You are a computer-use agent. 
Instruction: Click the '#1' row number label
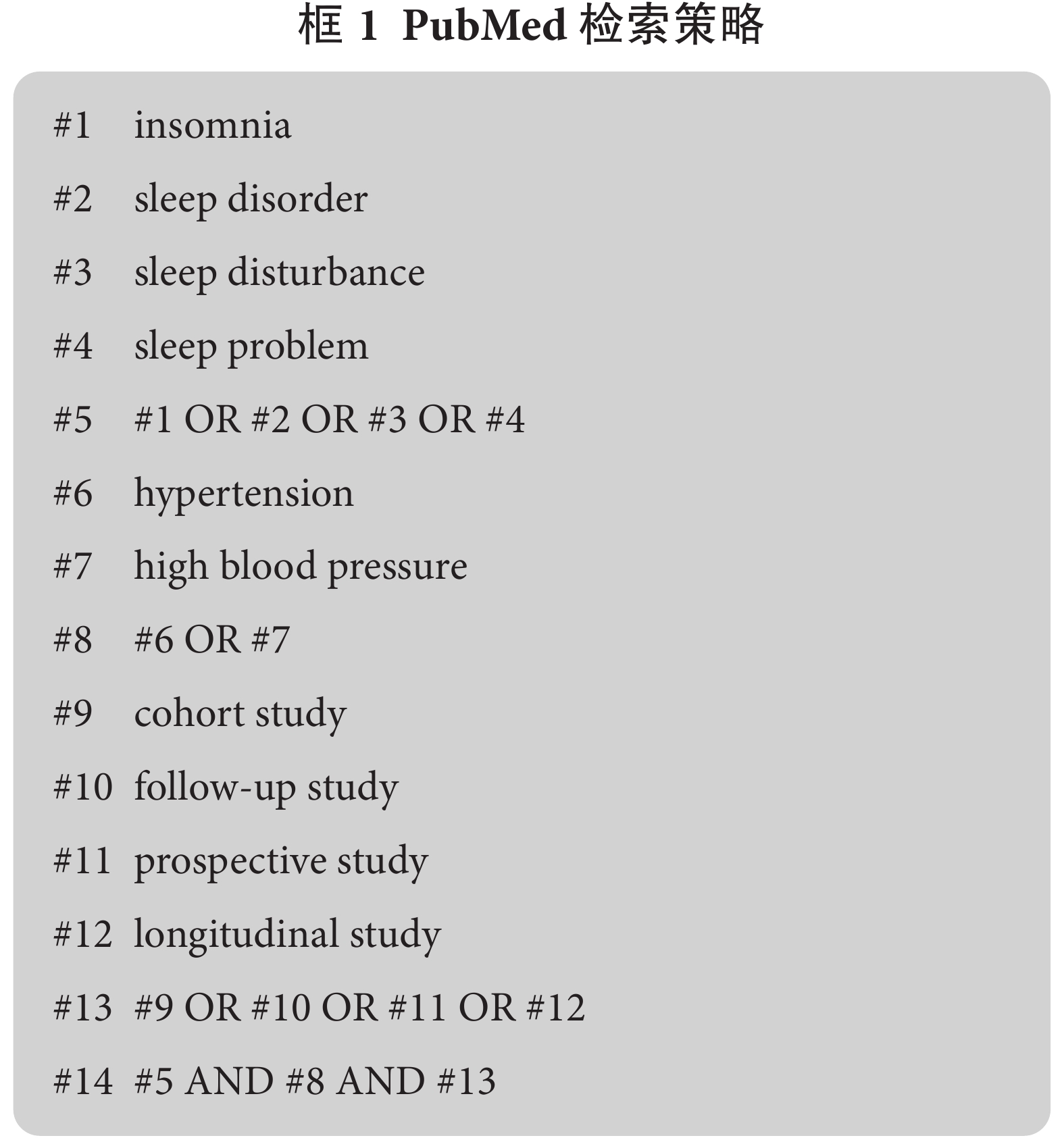coord(72,126)
